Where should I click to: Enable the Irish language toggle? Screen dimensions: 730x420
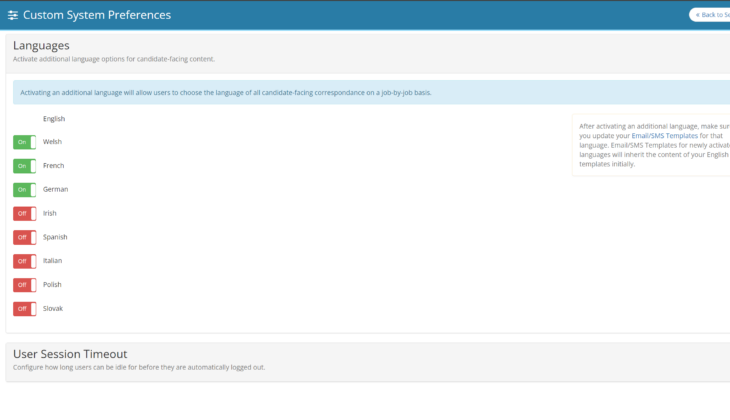(x=24, y=214)
